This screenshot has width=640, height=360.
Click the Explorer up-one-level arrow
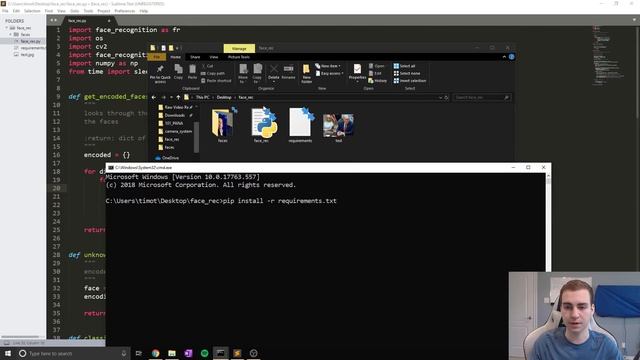178,98
